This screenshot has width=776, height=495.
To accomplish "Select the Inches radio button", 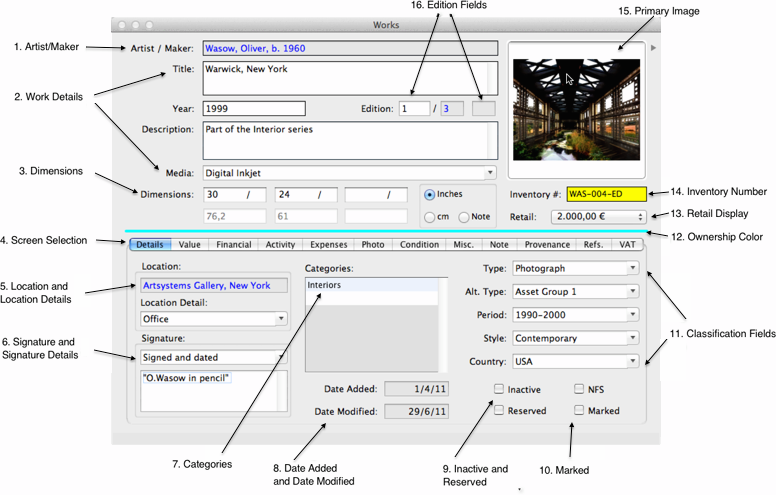I will click(430, 194).
